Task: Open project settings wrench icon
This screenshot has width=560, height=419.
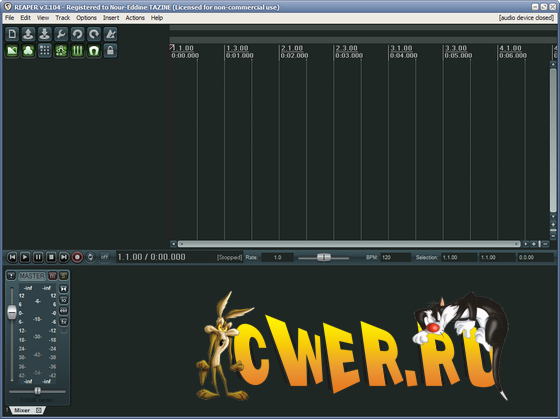Action: point(61,34)
